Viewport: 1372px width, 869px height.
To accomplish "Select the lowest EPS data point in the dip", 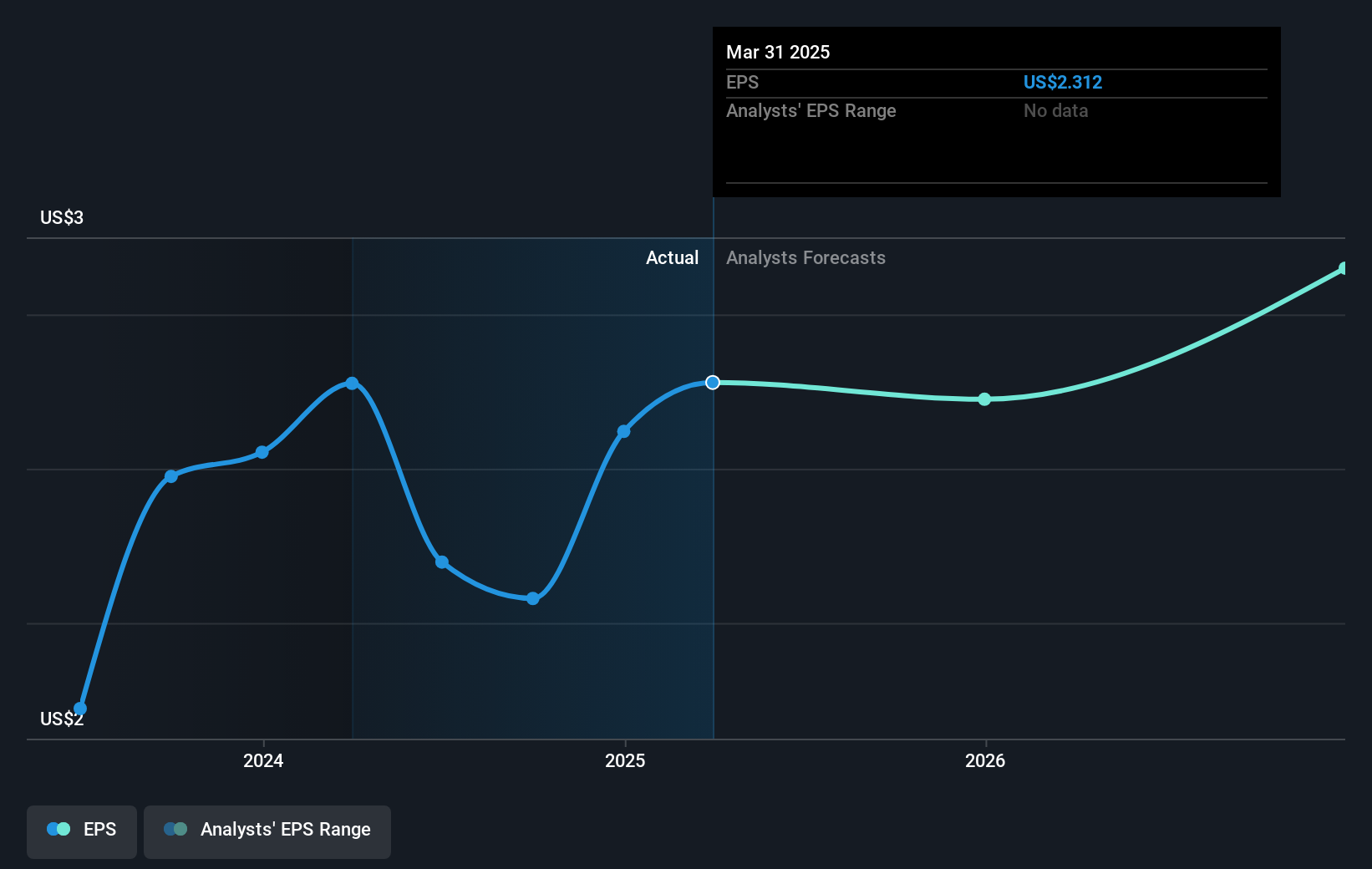I will pos(532,597).
